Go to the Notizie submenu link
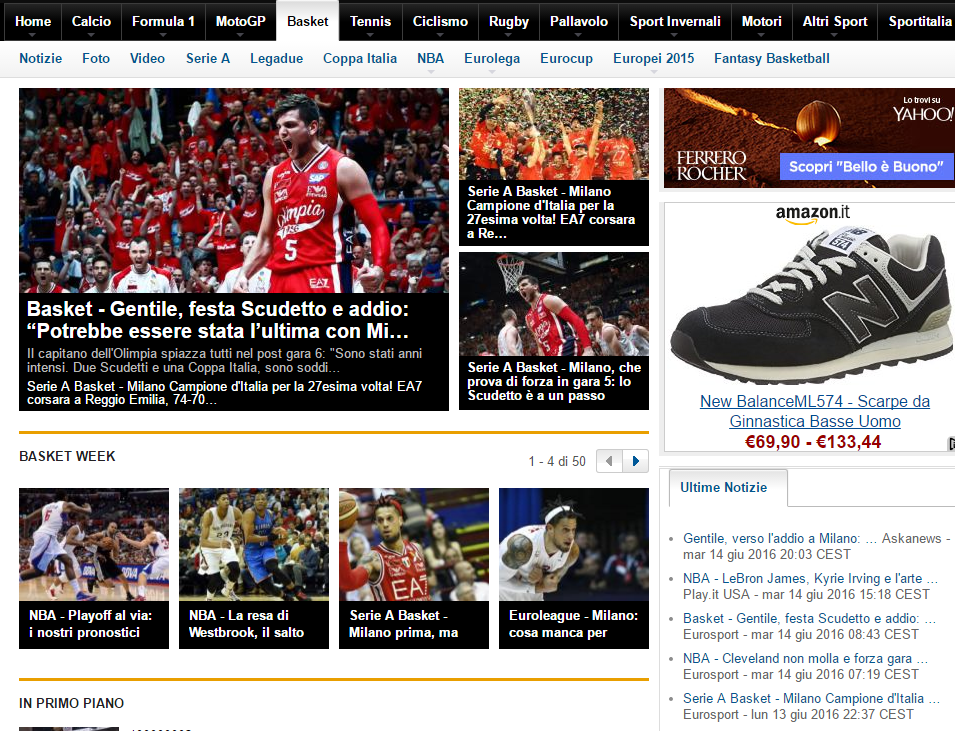This screenshot has height=731, width=955. tap(41, 58)
